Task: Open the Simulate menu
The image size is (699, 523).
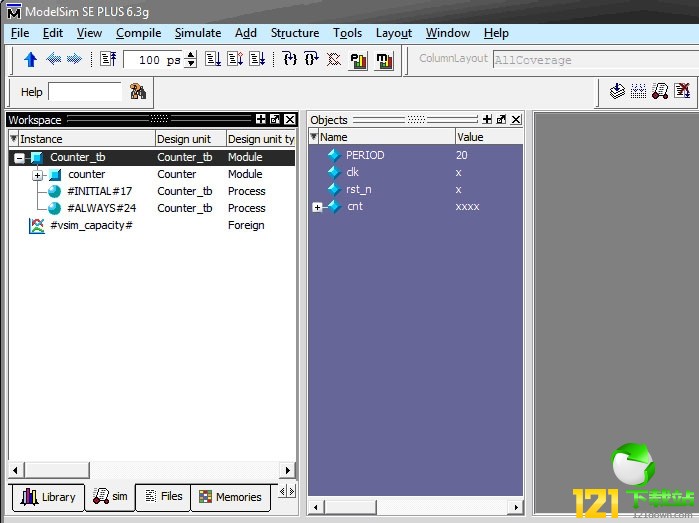Action: point(198,33)
